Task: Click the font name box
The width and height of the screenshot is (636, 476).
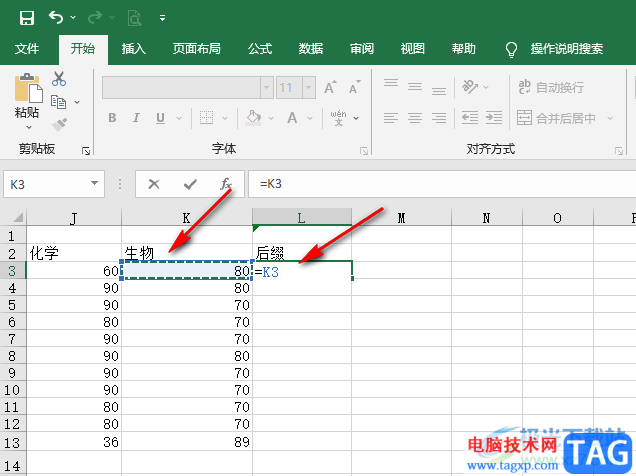Action: [x=181, y=88]
